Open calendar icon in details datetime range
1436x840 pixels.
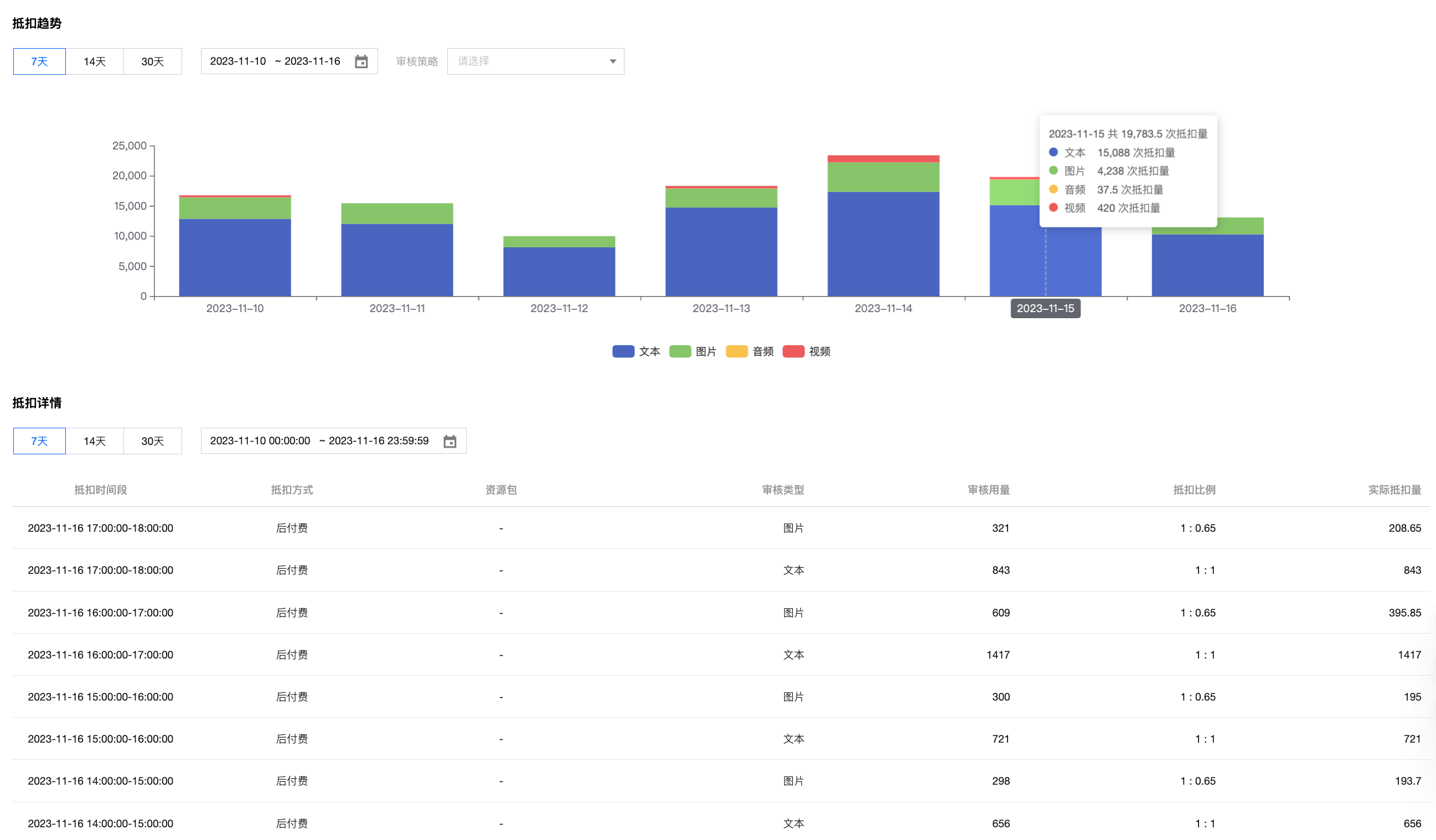(x=450, y=442)
